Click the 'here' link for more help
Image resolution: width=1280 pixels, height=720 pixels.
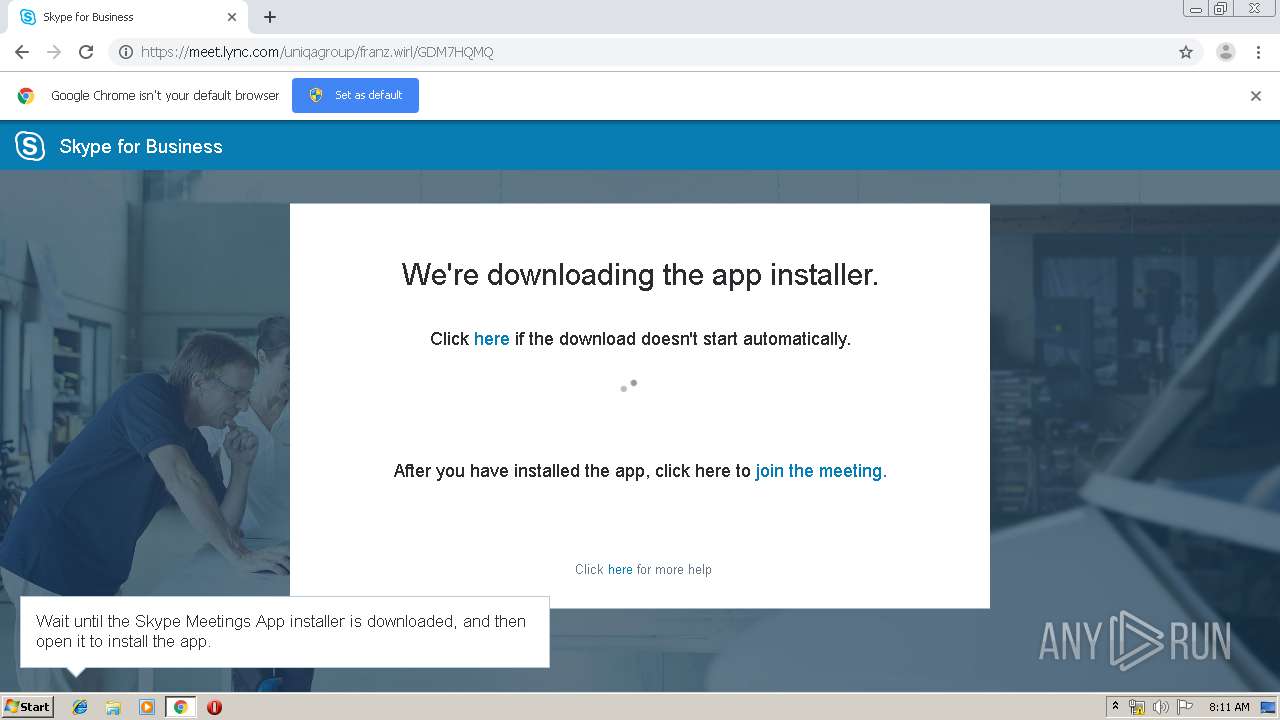point(620,570)
